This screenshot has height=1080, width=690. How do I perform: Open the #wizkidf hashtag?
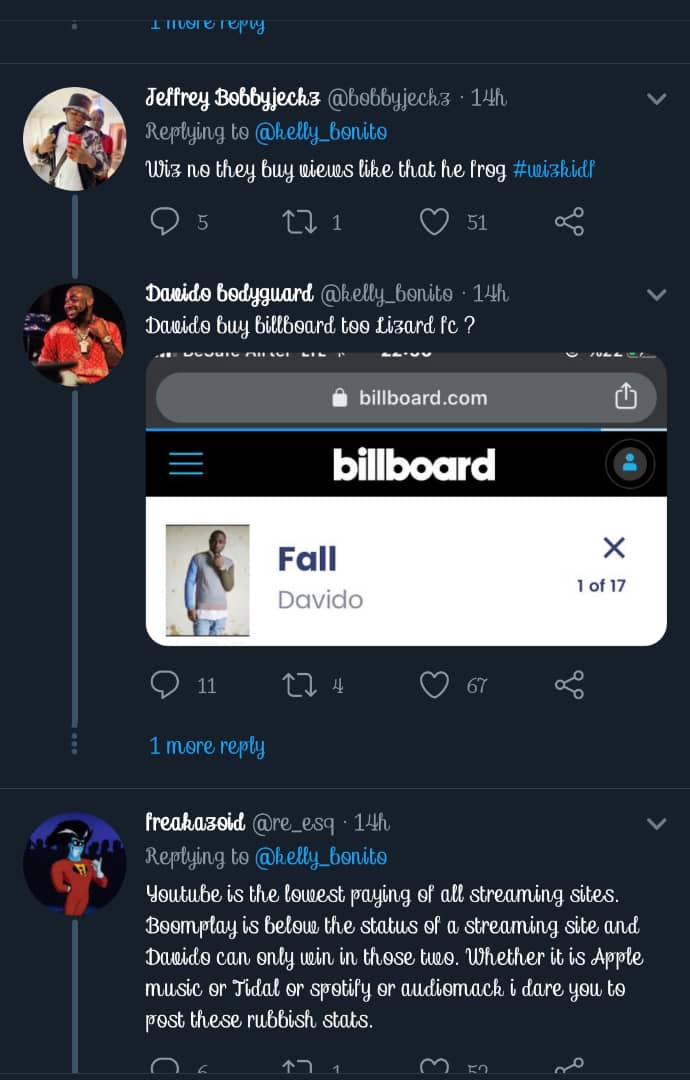554,169
